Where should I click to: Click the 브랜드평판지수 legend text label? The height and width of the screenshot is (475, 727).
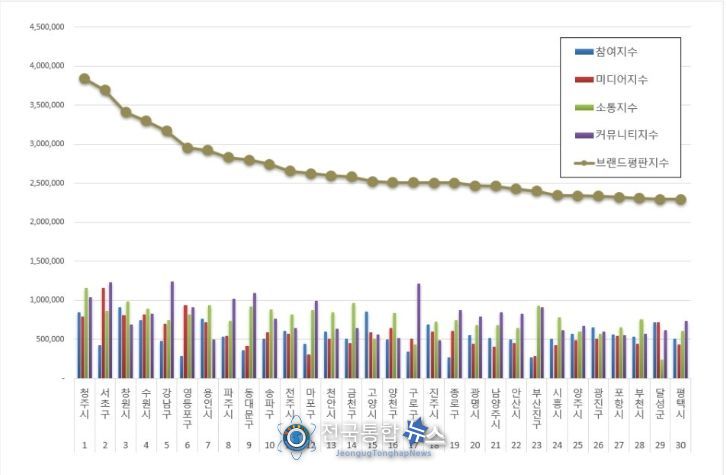click(631, 162)
